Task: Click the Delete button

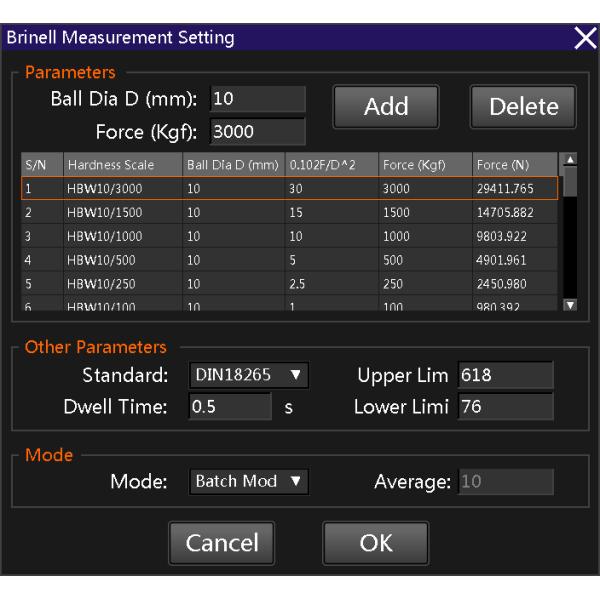Action: click(523, 108)
